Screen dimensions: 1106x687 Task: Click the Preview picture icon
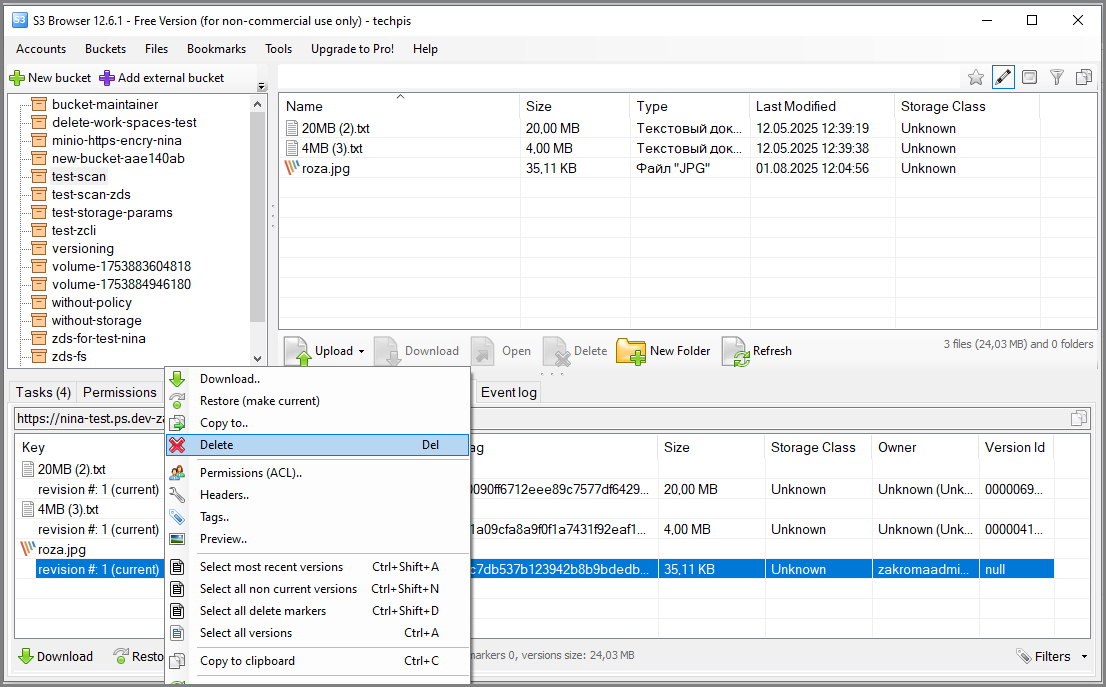(177, 539)
